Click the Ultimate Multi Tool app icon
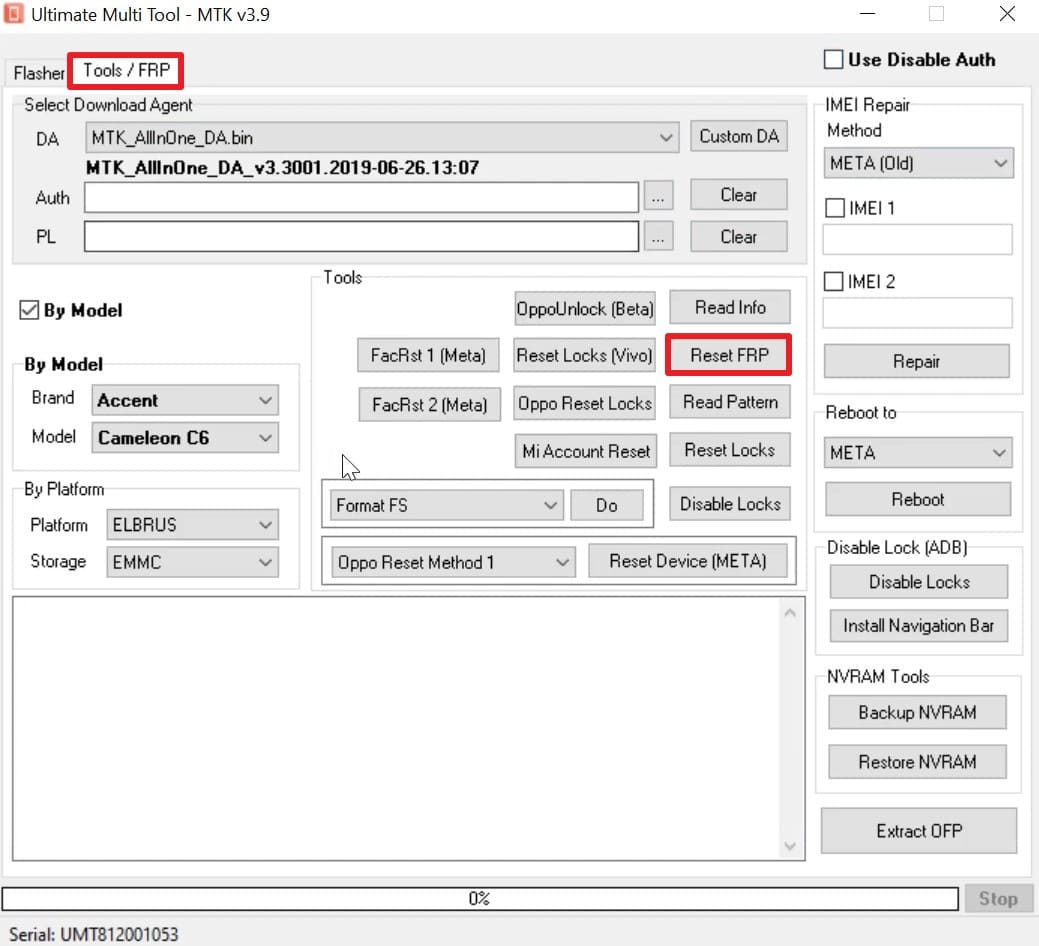The height and width of the screenshot is (946, 1039). [x=13, y=13]
